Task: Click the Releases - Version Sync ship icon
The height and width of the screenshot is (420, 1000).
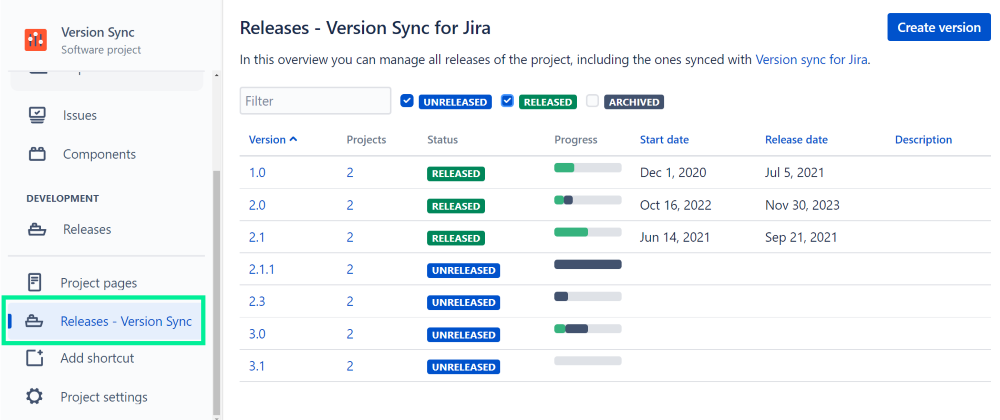Action: tap(35, 321)
